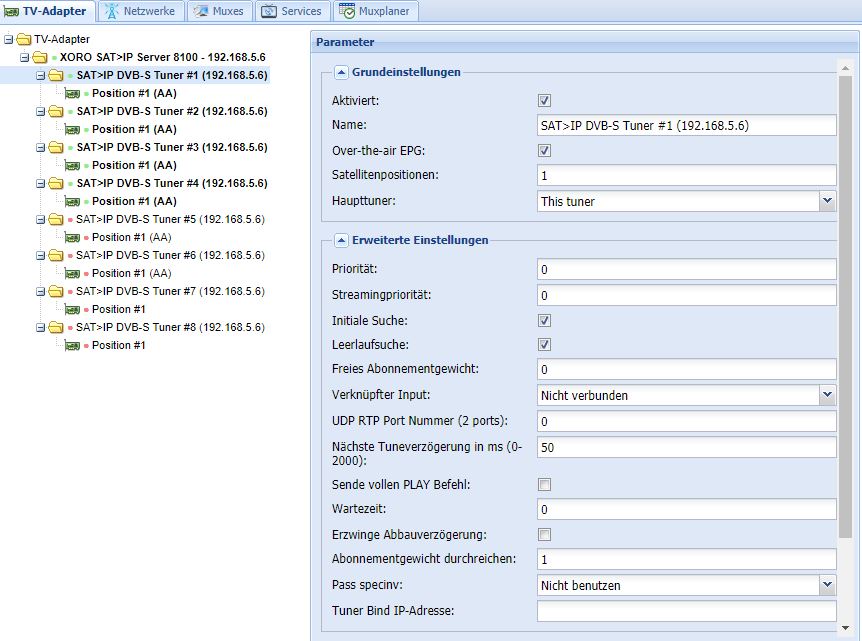This screenshot has width=862, height=641.
Task: Focus the Streamingpriorität input field
Action: tap(687, 295)
